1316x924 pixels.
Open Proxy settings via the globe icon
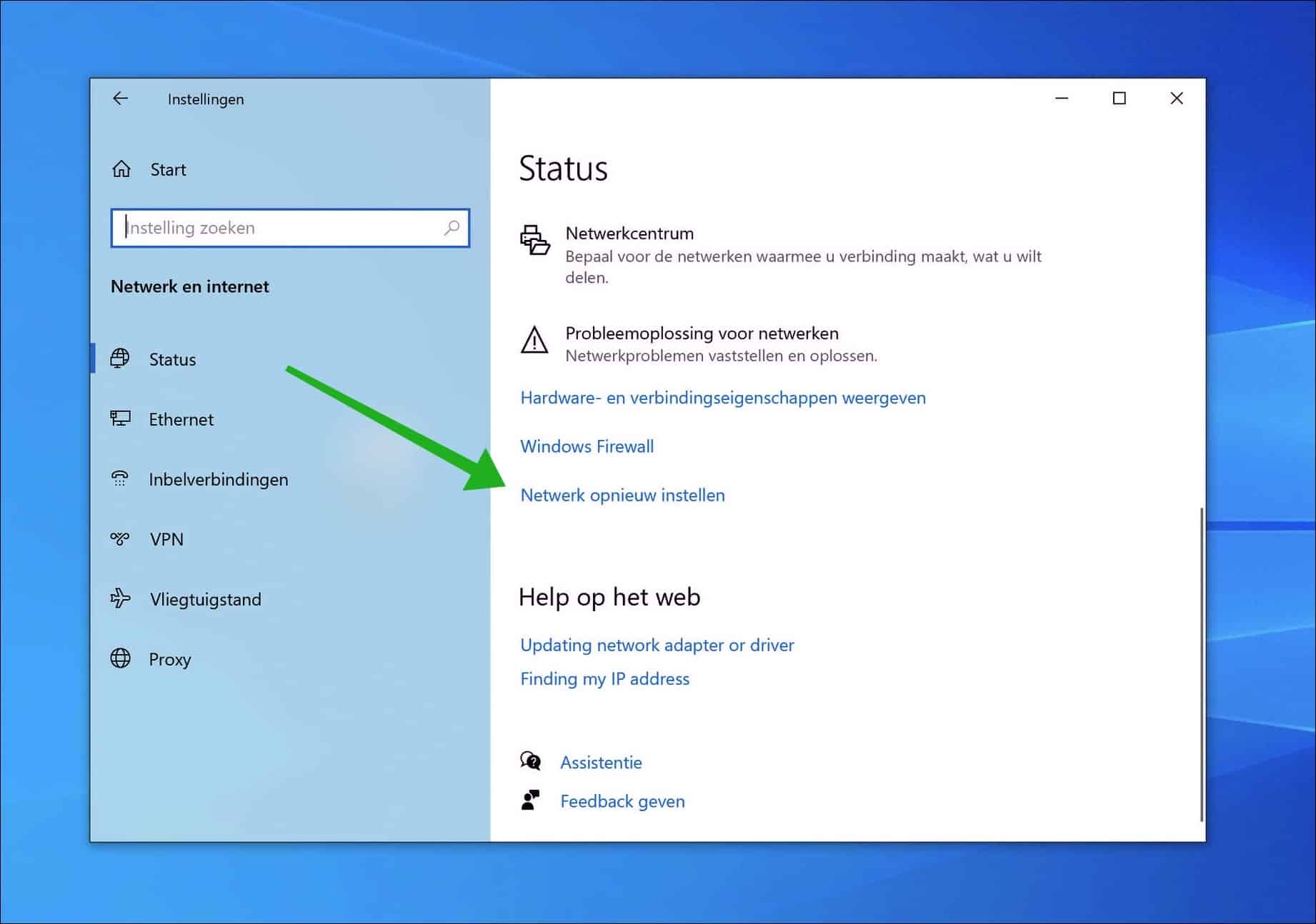click(121, 658)
